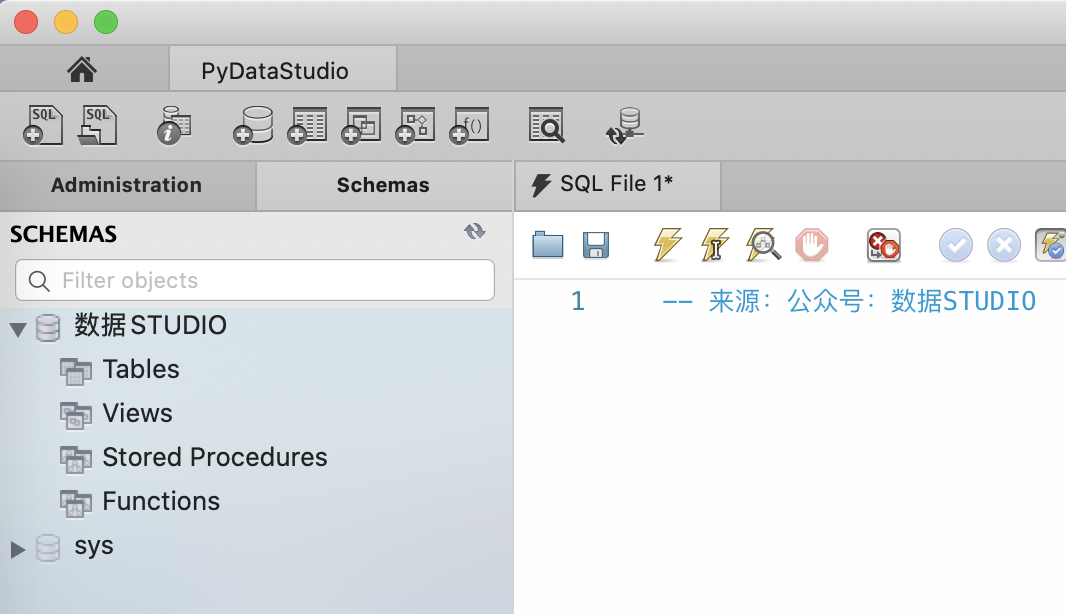Click the Filter objects search field
The image size is (1066, 614).
[x=255, y=280]
